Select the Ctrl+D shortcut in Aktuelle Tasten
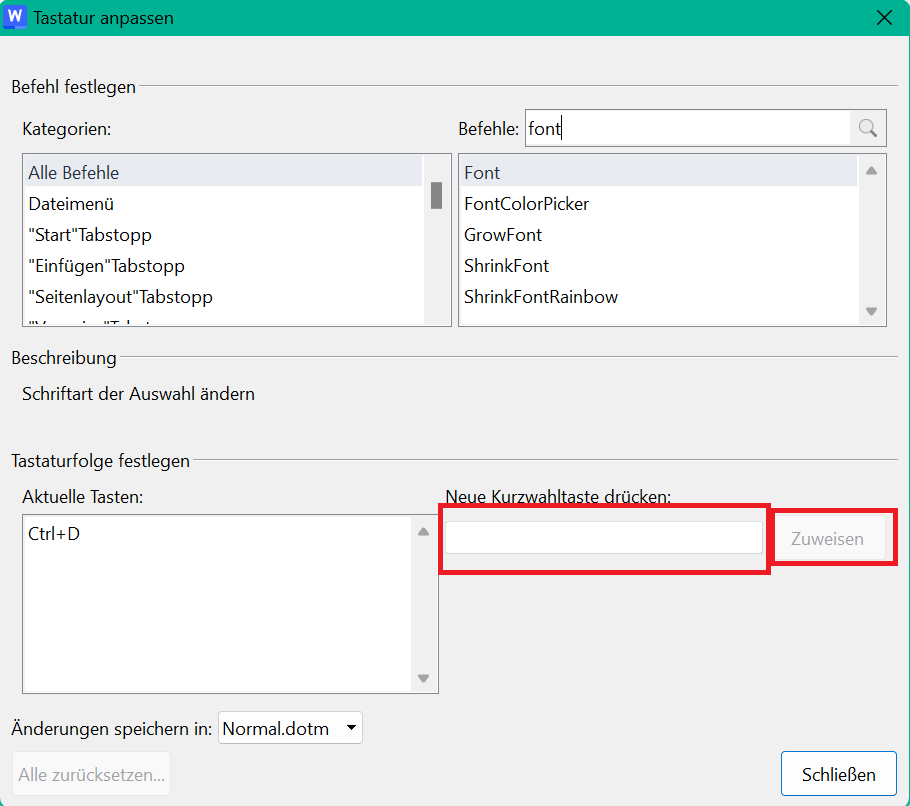Viewport: 910px width, 806px height. pos(55,534)
